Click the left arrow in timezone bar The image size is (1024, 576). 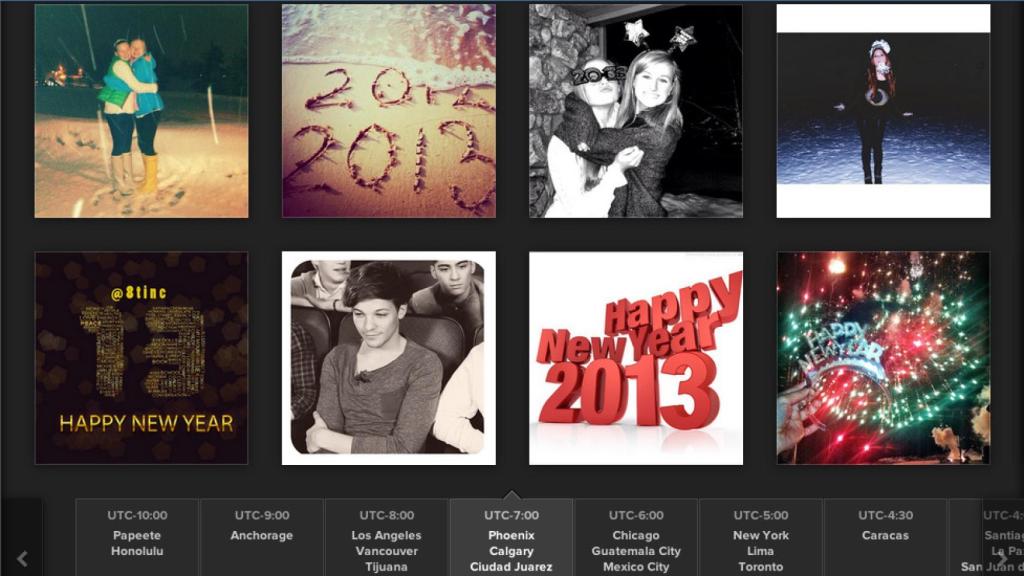[x=22, y=558]
